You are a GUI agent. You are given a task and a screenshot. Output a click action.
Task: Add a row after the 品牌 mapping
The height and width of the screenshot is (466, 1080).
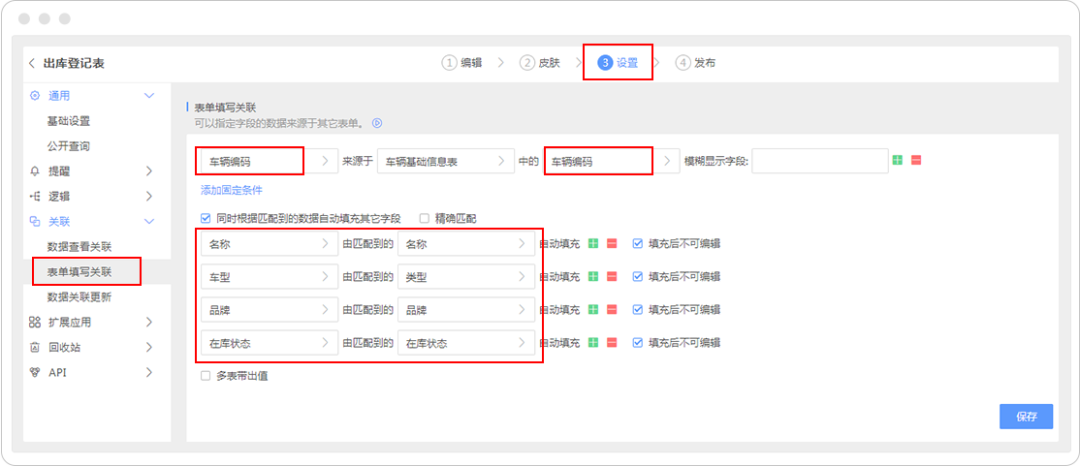593,310
